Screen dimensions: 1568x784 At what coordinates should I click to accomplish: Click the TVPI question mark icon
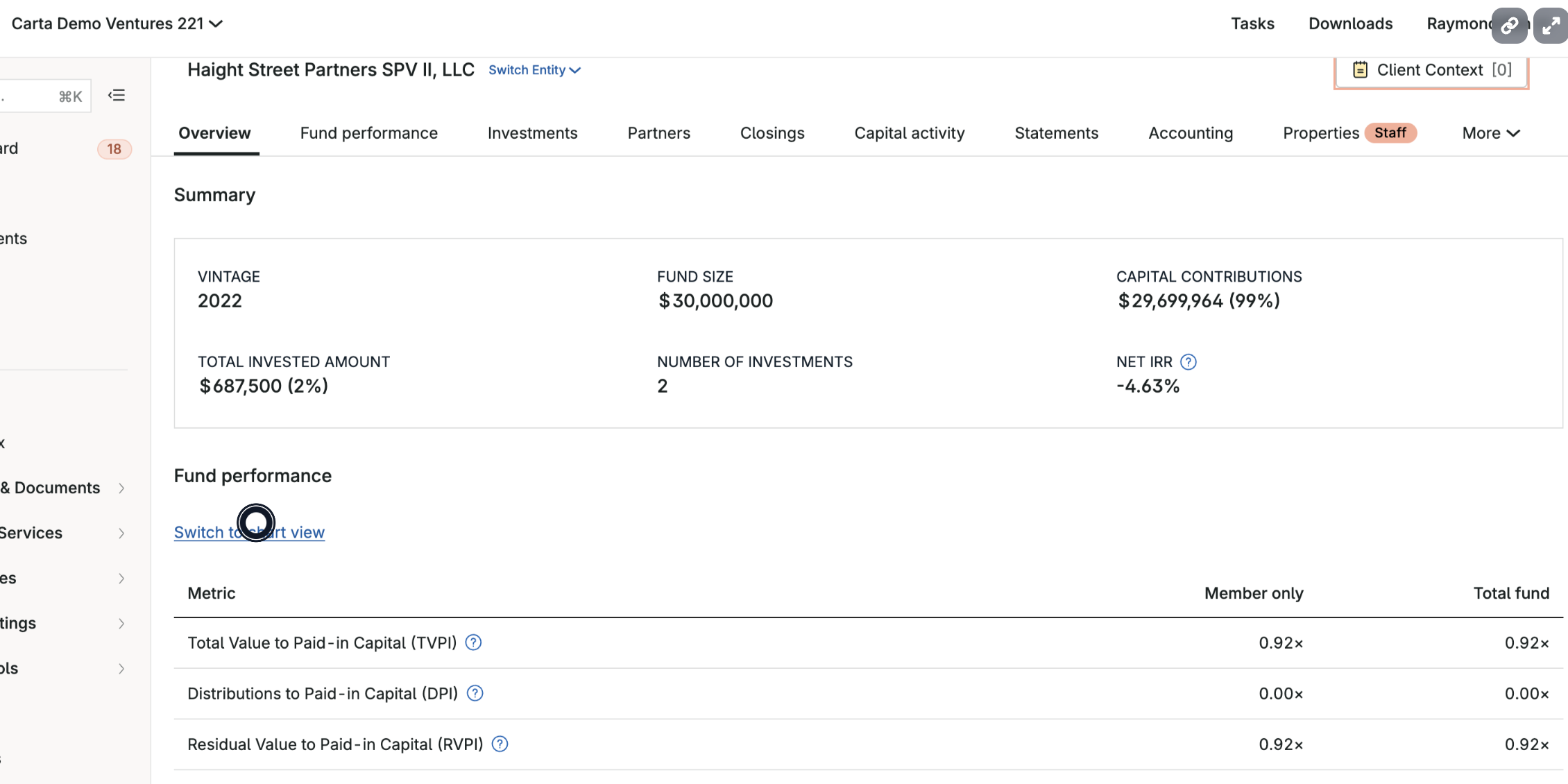473,642
